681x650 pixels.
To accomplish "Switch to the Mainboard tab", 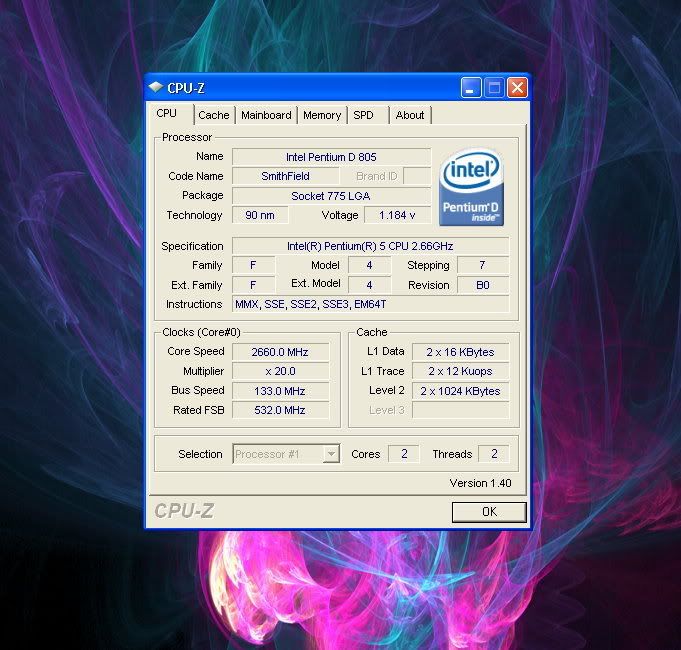I will click(x=266, y=115).
